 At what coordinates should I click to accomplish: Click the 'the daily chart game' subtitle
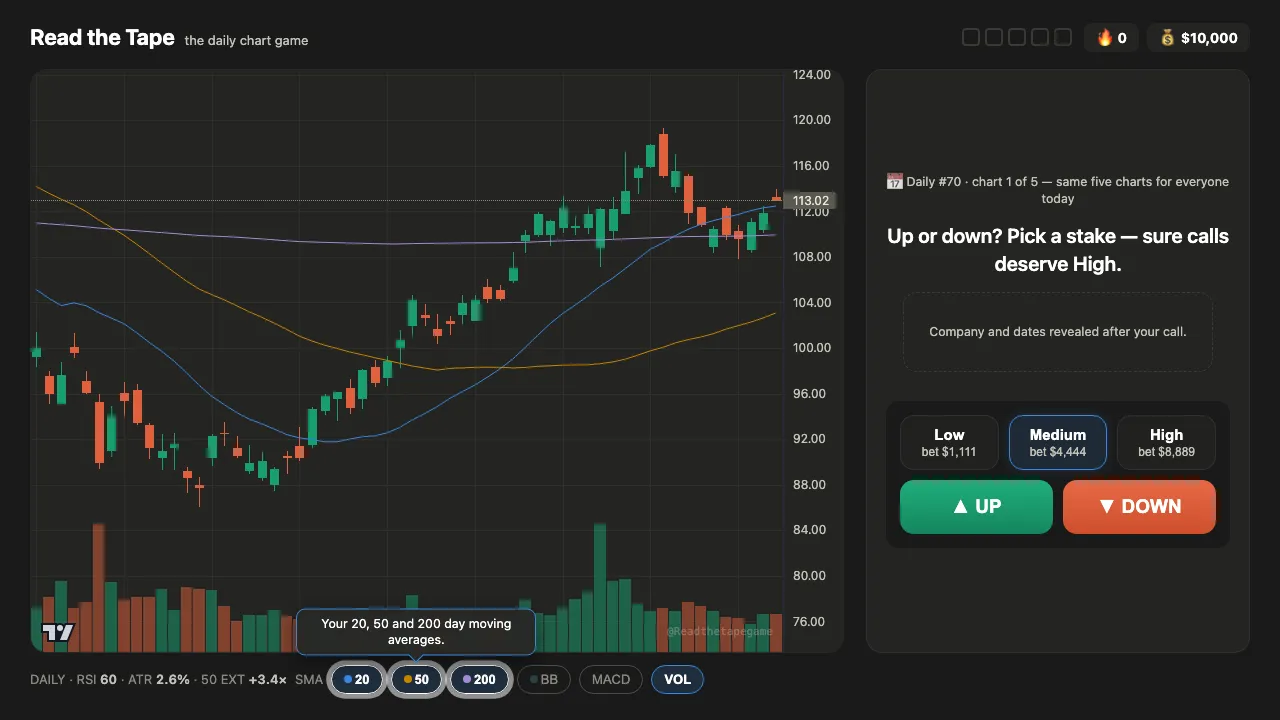point(246,41)
